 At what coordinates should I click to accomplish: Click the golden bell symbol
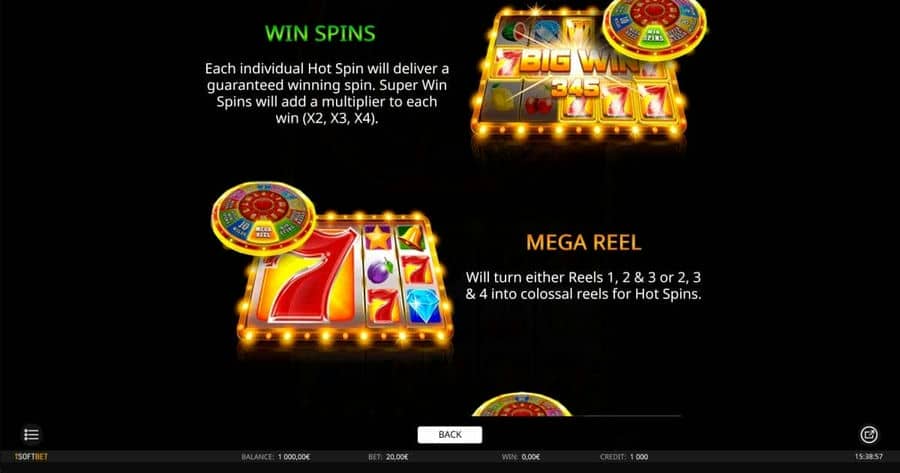[412, 237]
